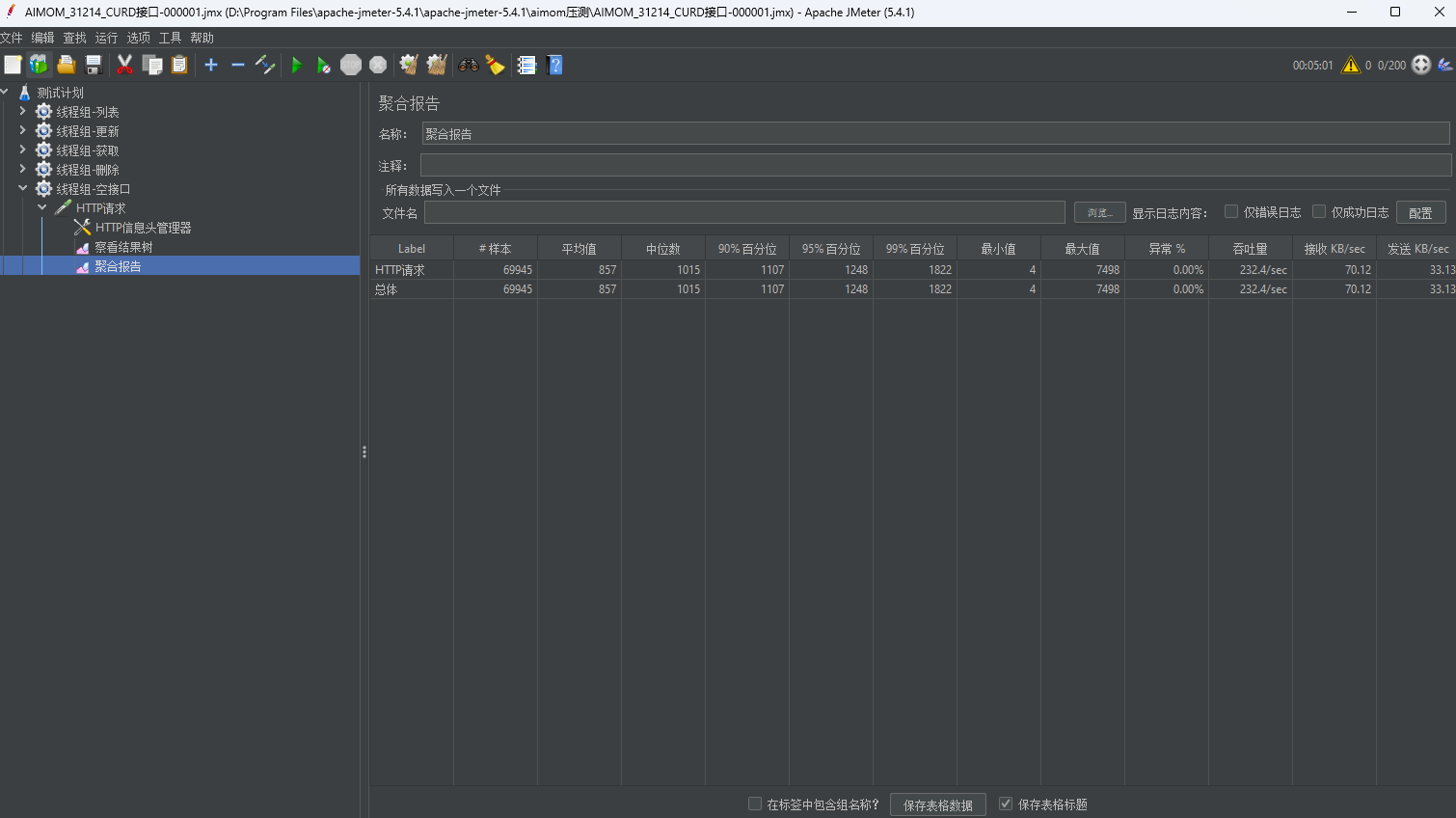
Task: Click the Save test plan floppy icon
Action: [x=94, y=65]
